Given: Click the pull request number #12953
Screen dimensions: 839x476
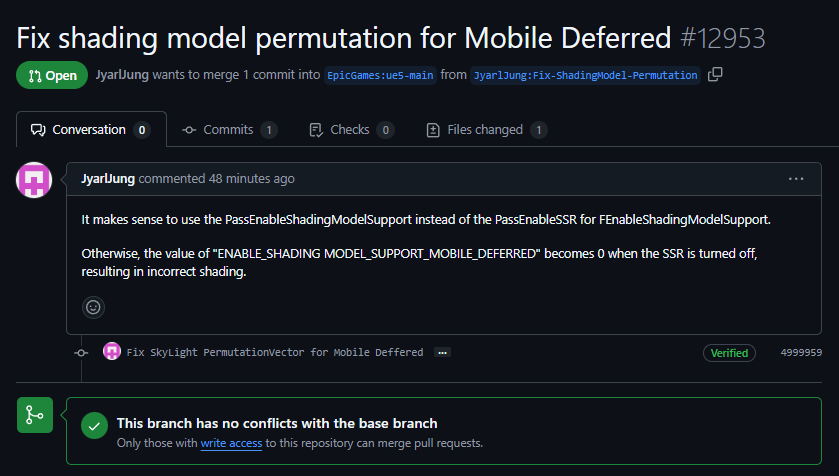Looking at the screenshot, I should click(723, 39).
